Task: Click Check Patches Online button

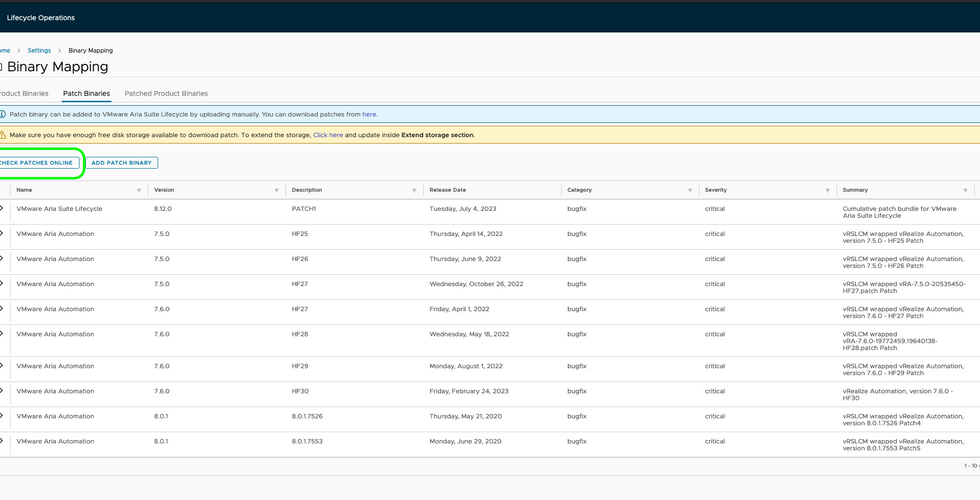Action: click(38, 163)
